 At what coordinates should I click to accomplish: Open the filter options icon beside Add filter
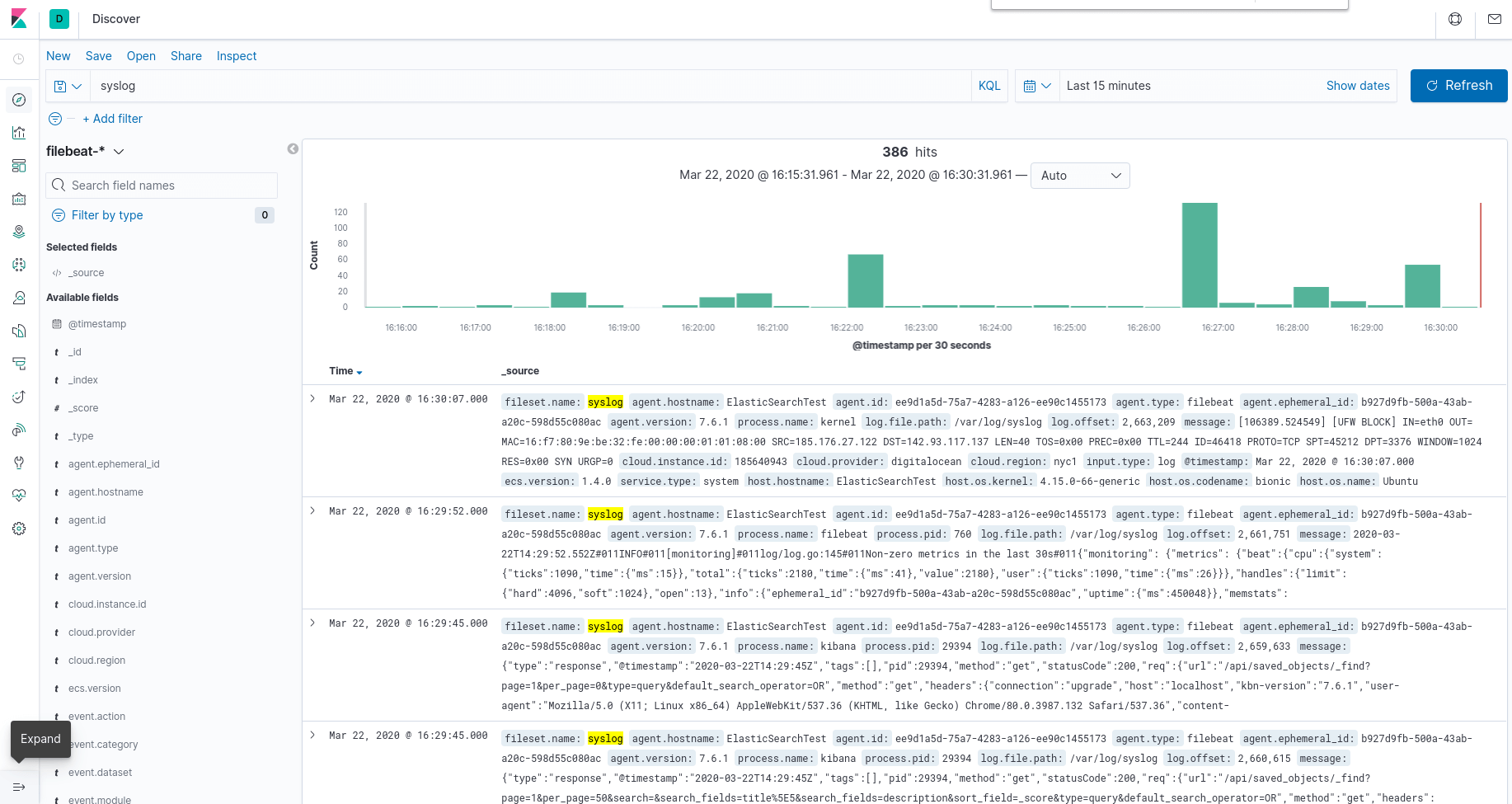[55, 119]
